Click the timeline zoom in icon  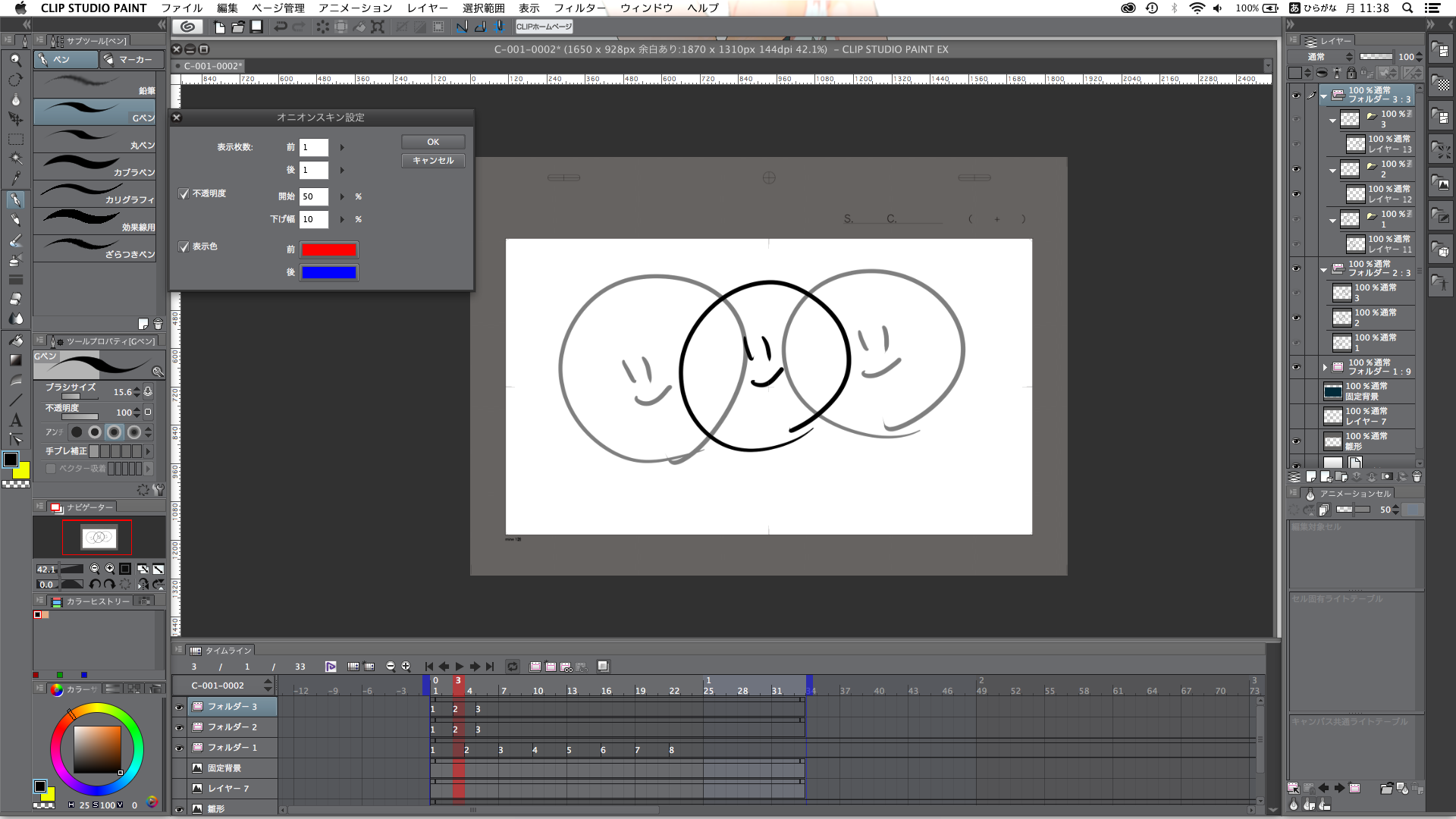406,667
